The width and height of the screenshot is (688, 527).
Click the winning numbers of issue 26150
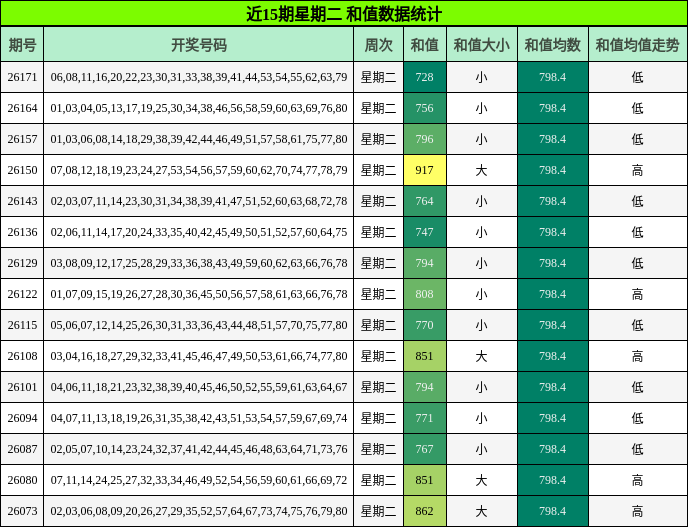pos(199,170)
